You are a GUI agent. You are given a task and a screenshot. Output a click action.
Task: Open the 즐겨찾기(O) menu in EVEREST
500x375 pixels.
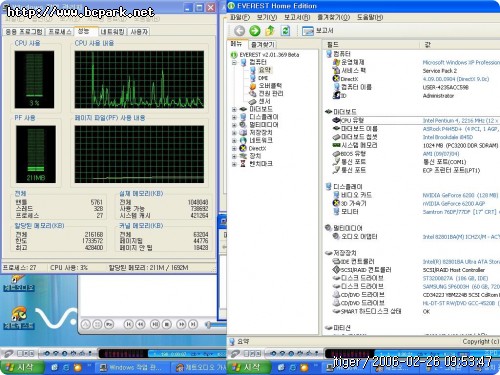click(333, 17)
